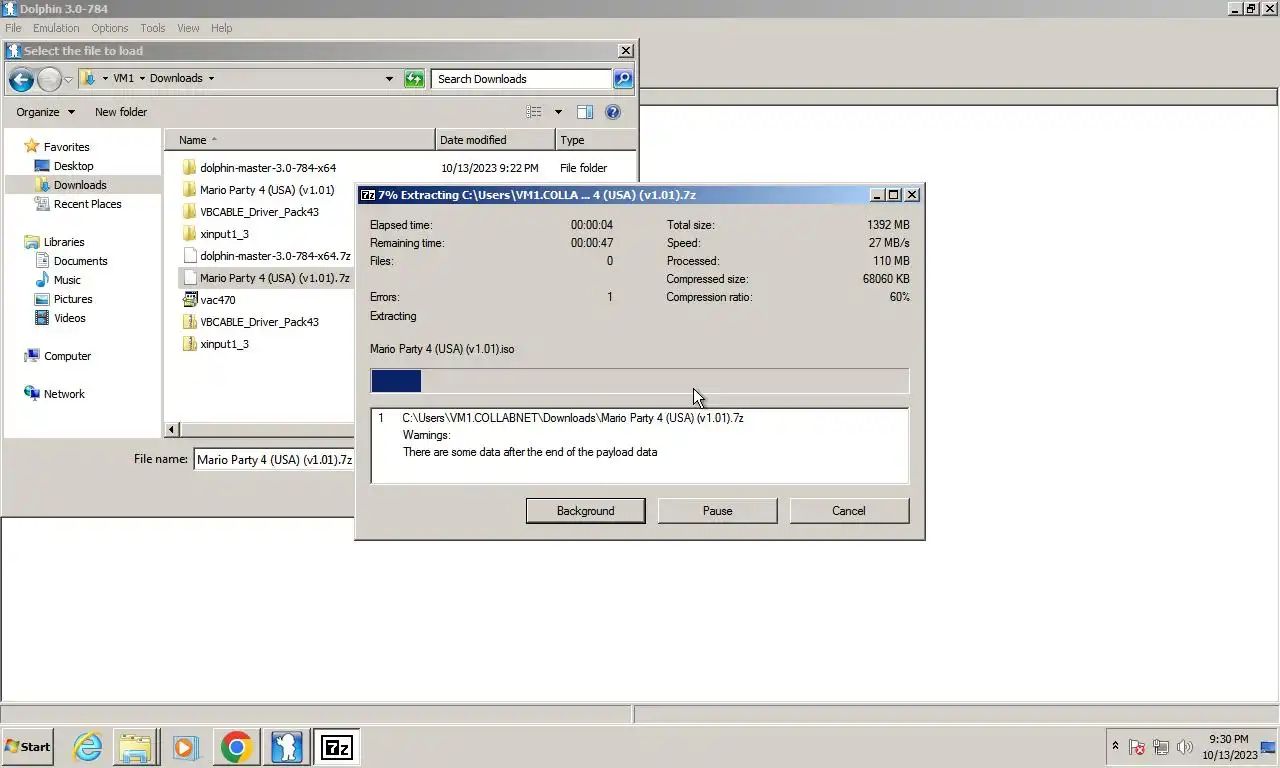
Task: Open the Music library
Action: point(67,280)
